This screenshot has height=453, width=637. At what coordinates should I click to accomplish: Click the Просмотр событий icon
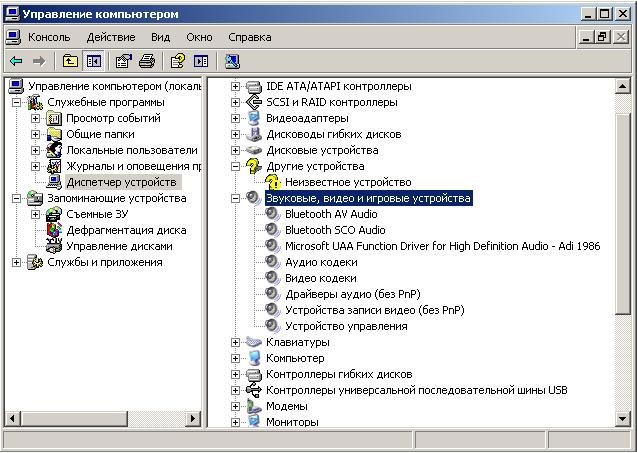pos(54,118)
